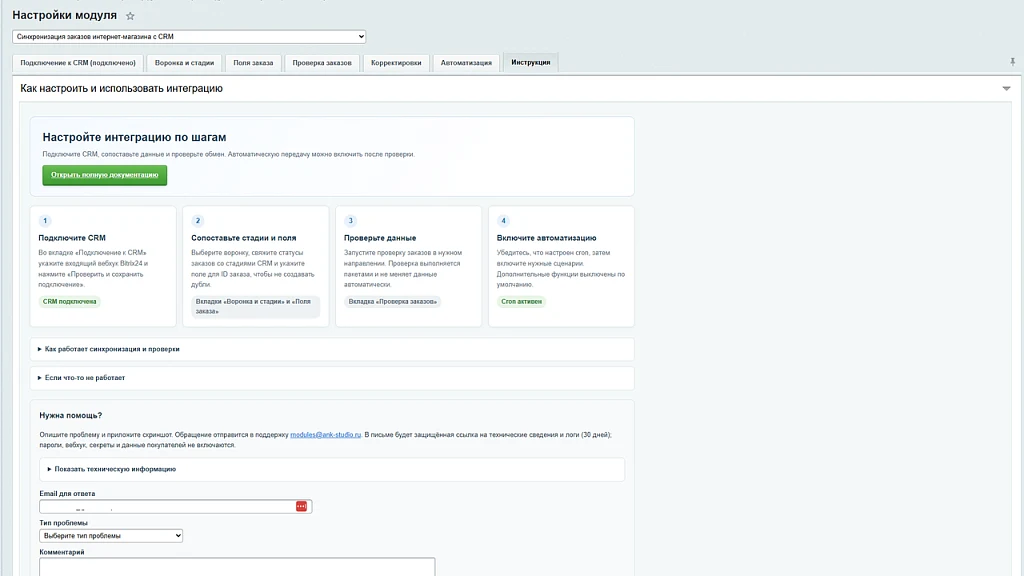Select the Проверка заказов tab
Screen dimensions: 1024x576
[x=322, y=63]
